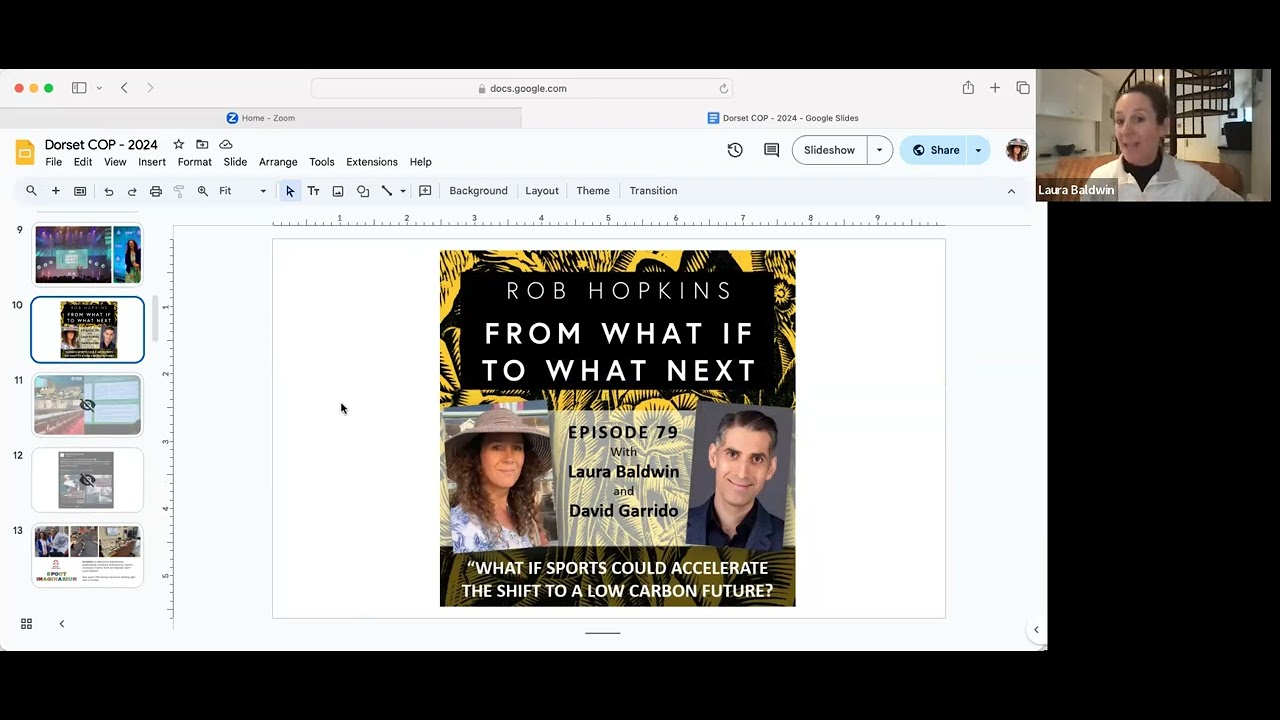
Task: Toggle the Safari sidebar
Action: coord(79,88)
